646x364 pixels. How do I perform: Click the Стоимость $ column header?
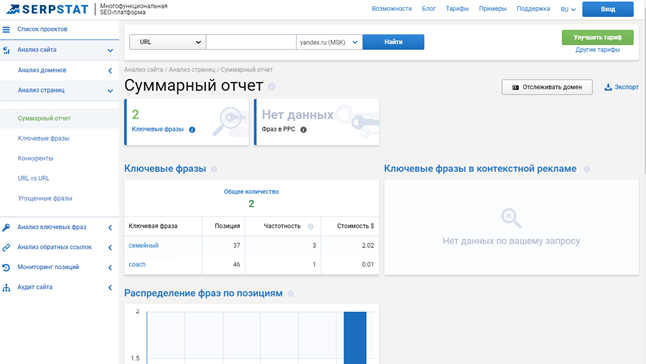[x=355, y=226]
